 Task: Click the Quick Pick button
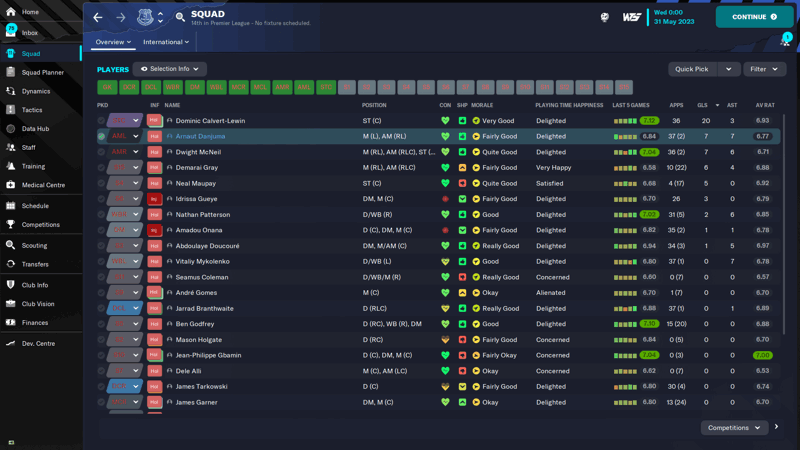pyautogui.click(x=692, y=69)
